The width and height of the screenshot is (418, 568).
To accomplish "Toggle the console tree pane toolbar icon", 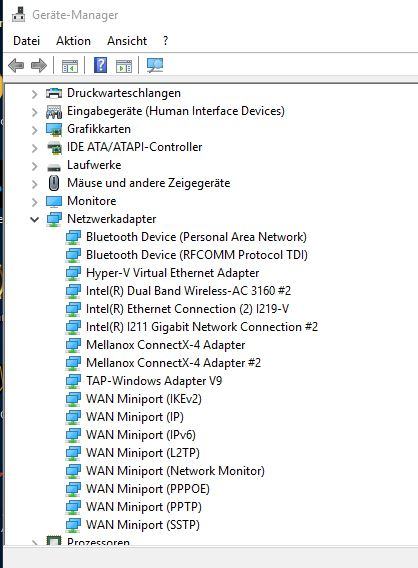I will (x=70, y=66).
